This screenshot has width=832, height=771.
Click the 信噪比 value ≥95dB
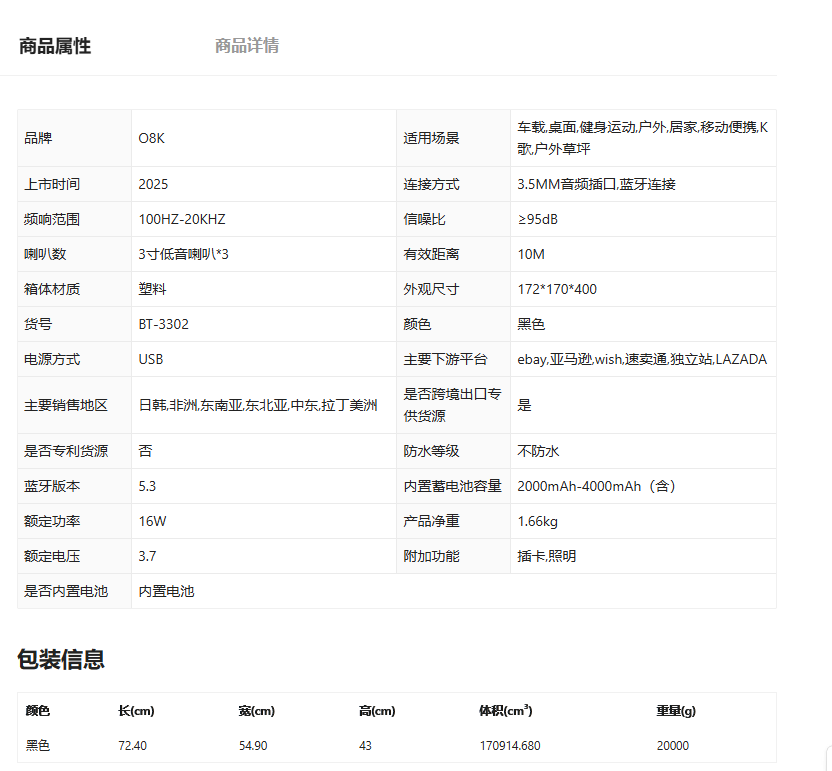538,219
